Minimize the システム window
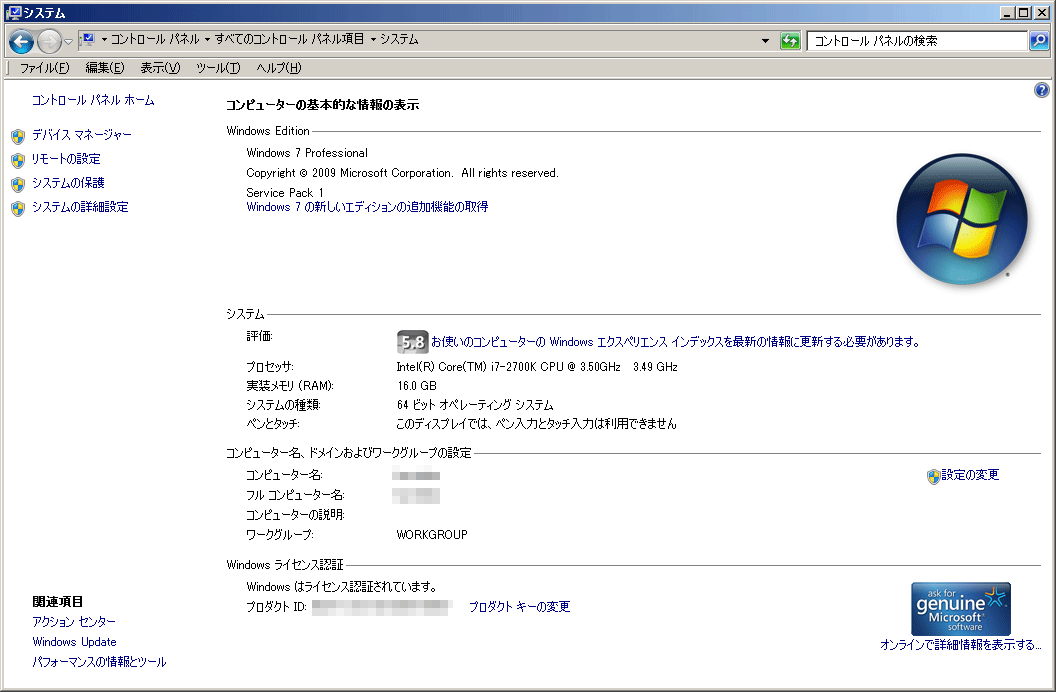 pyautogui.click(x=1008, y=13)
